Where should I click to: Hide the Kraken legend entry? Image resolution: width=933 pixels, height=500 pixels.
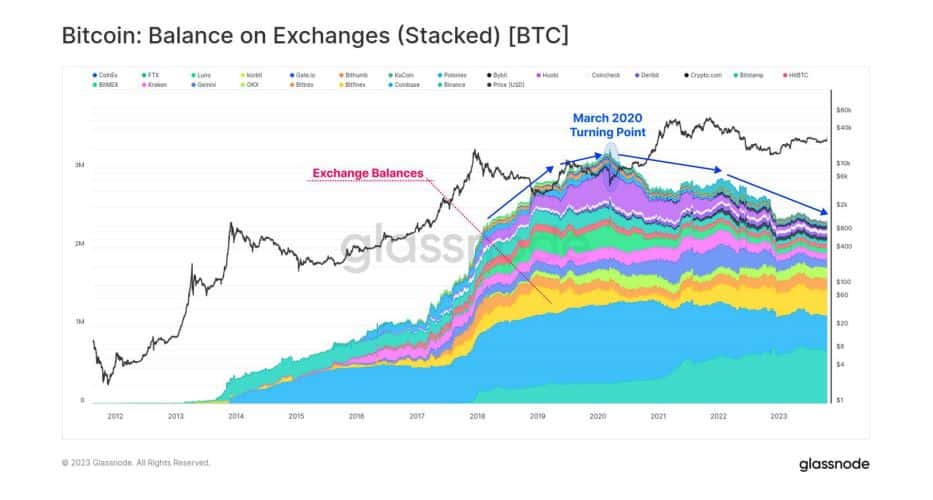(x=158, y=86)
